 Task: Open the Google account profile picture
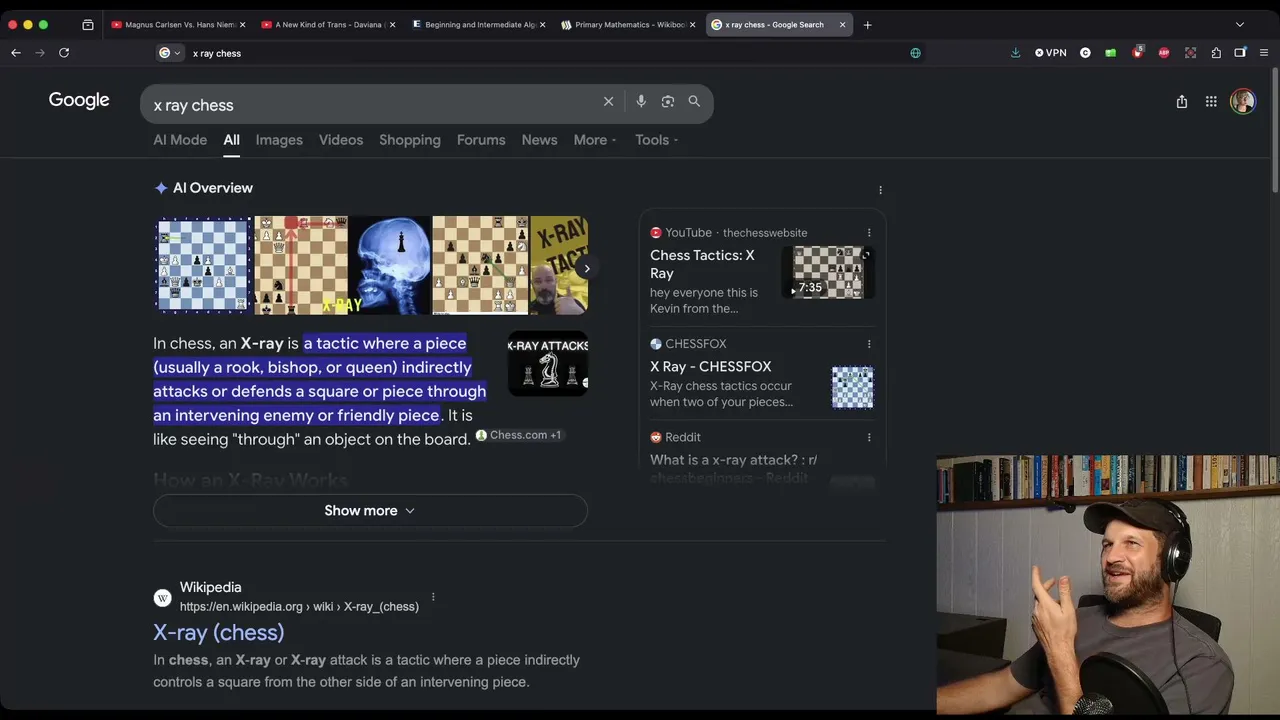coord(1243,101)
